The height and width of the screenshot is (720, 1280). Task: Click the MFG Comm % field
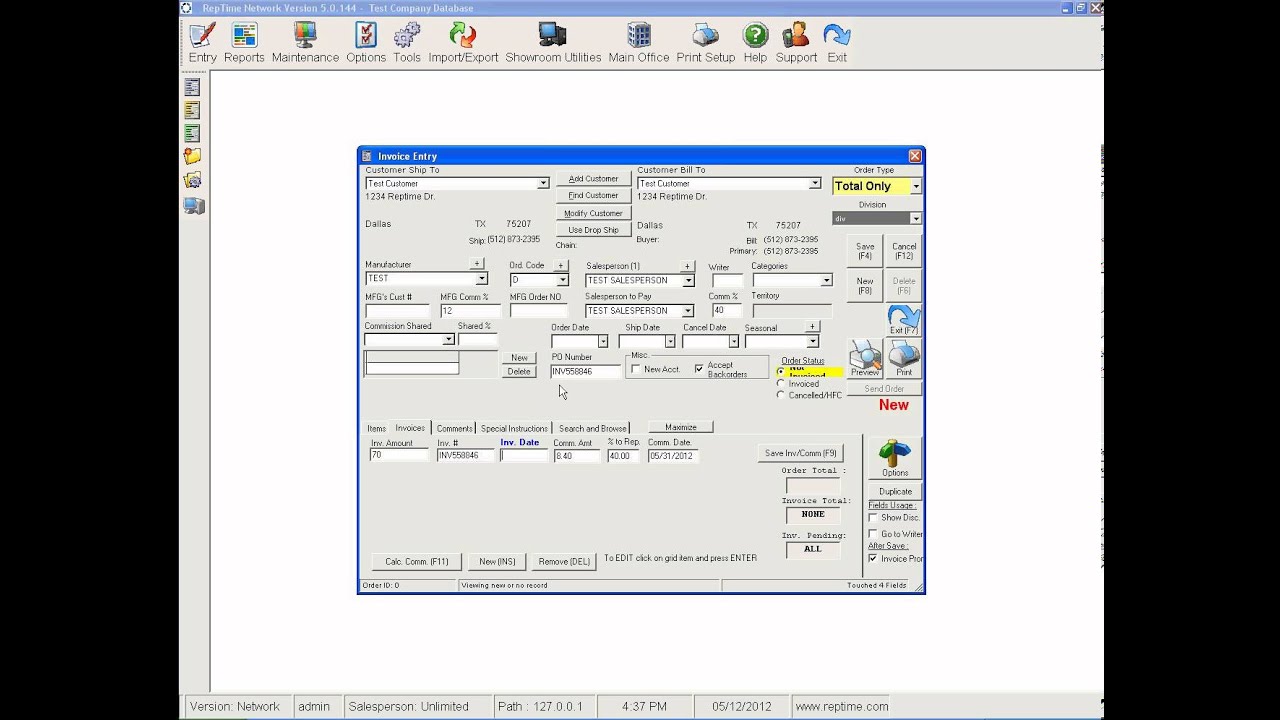pyautogui.click(x=471, y=311)
